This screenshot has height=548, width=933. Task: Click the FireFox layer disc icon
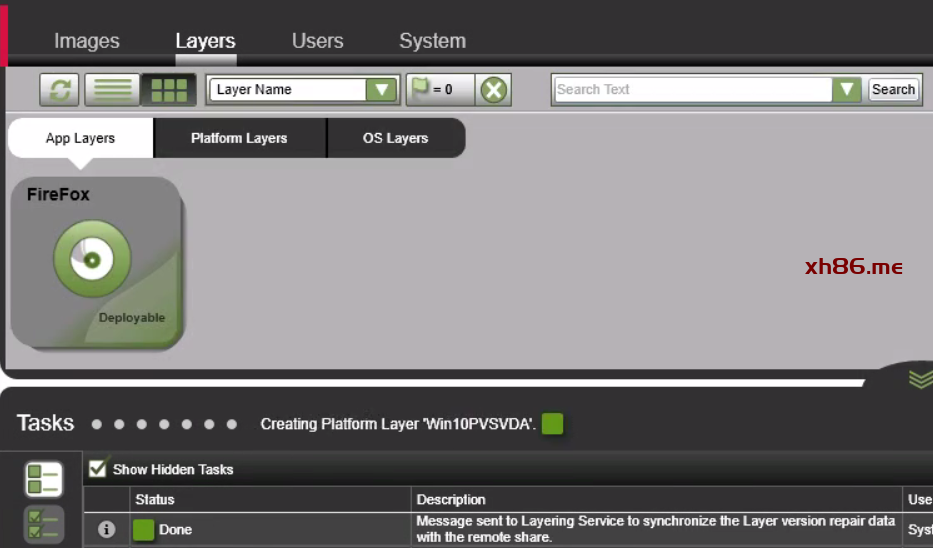click(x=92, y=259)
